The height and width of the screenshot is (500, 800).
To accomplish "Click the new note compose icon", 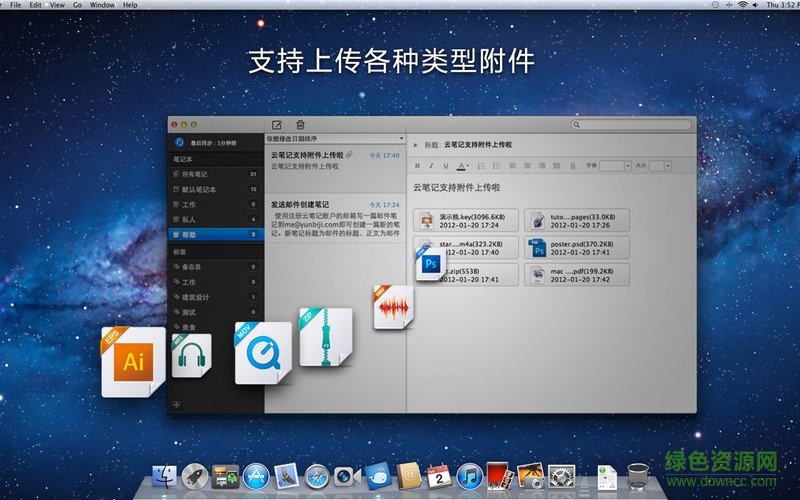I will [x=277, y=124].
